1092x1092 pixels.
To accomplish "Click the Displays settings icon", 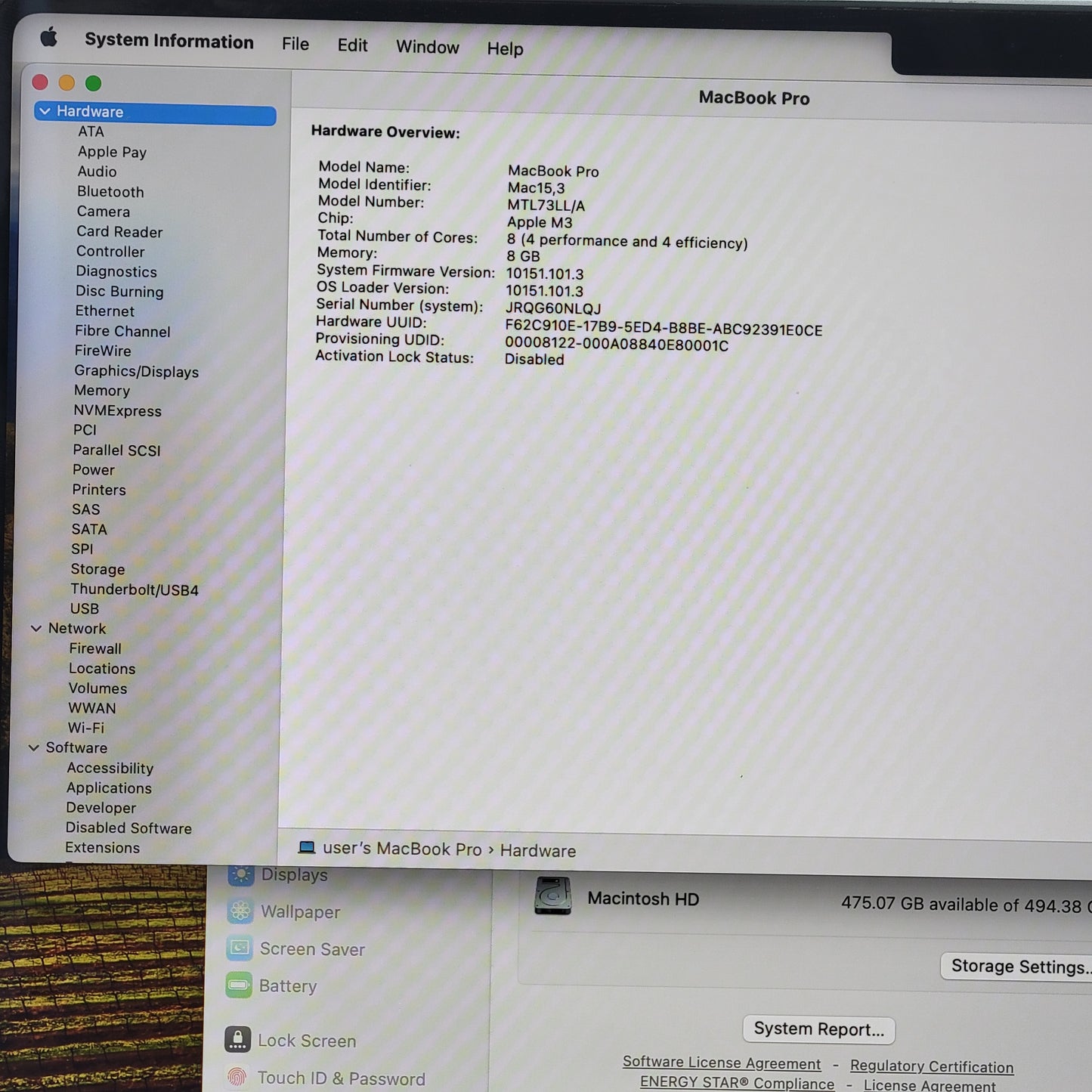I will tap(241, 874).
